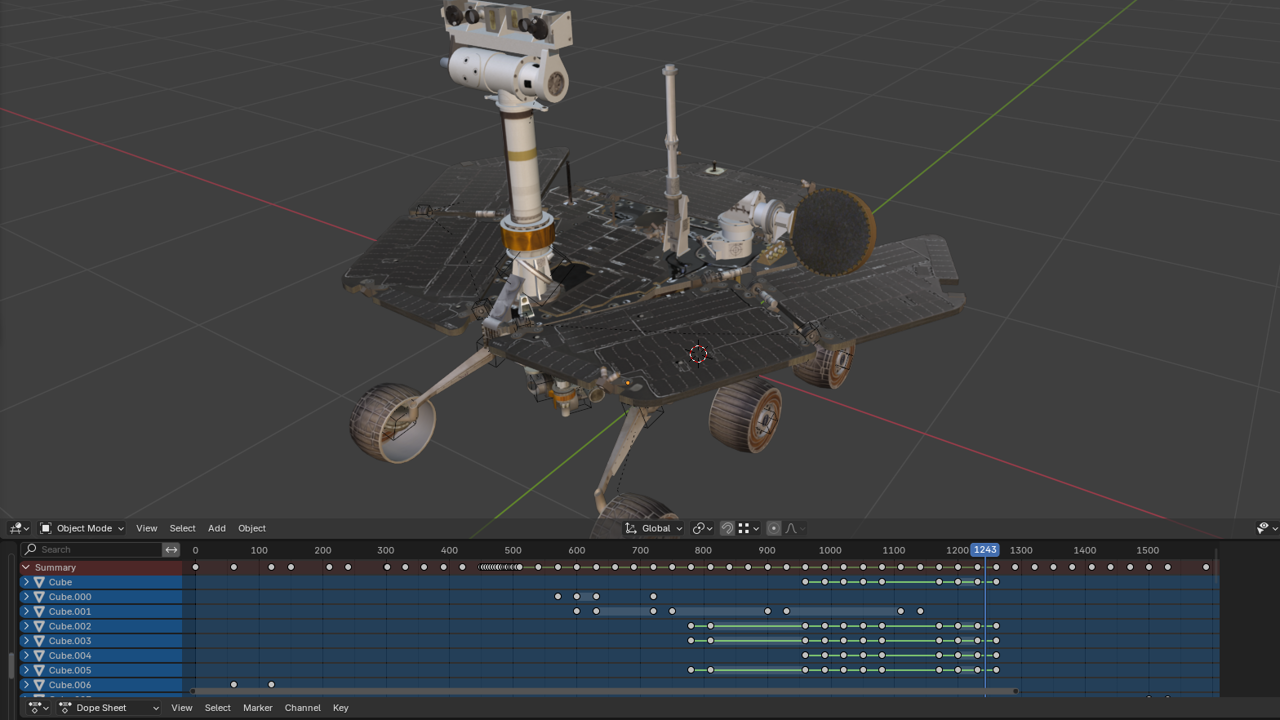The height and width of the screenshot is (720, 1280).
Task: Click the Cube.004 mesh triangle icon
Action: click(x=39, y=655)
